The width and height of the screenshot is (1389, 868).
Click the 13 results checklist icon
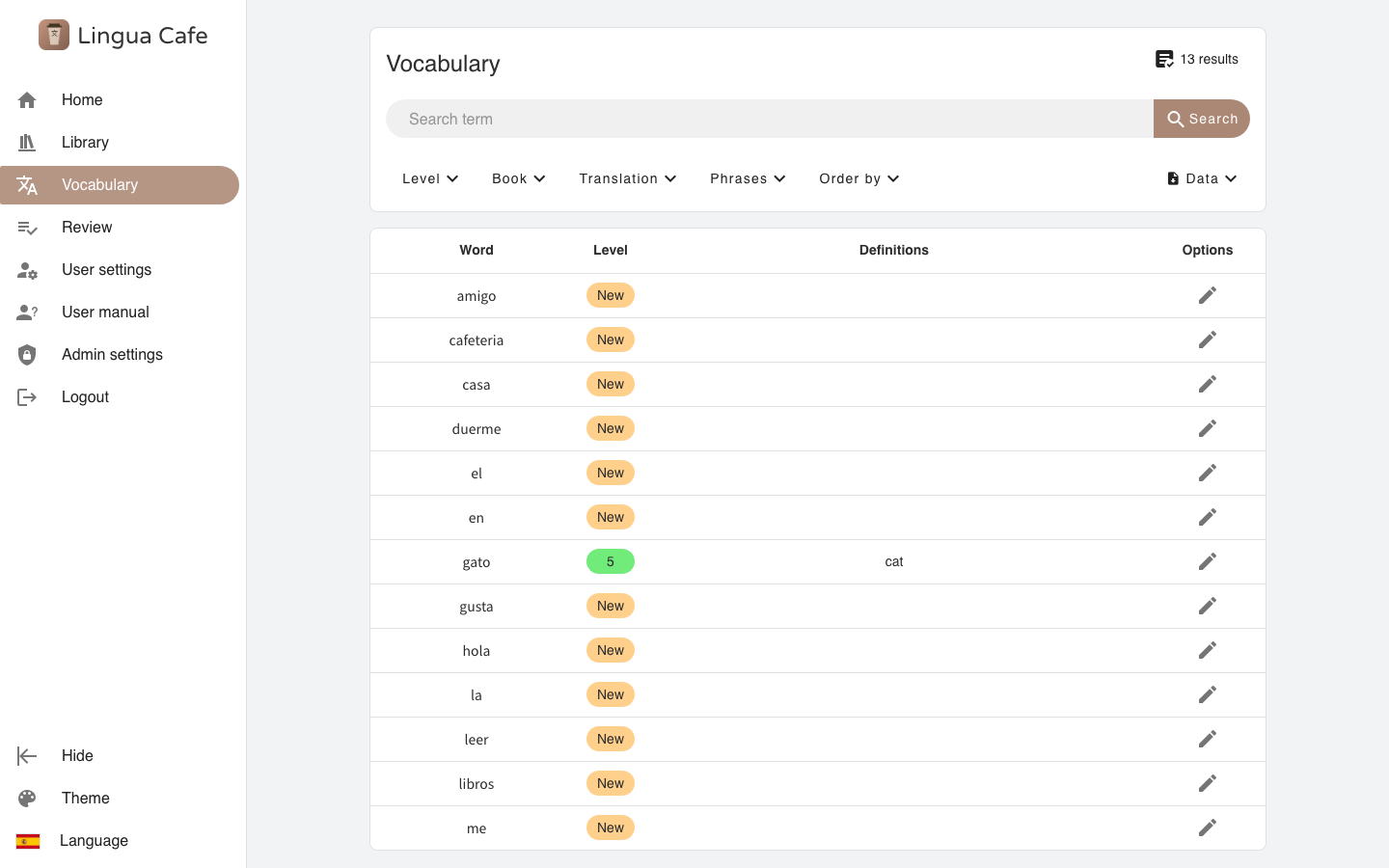tap(1164, 59)
